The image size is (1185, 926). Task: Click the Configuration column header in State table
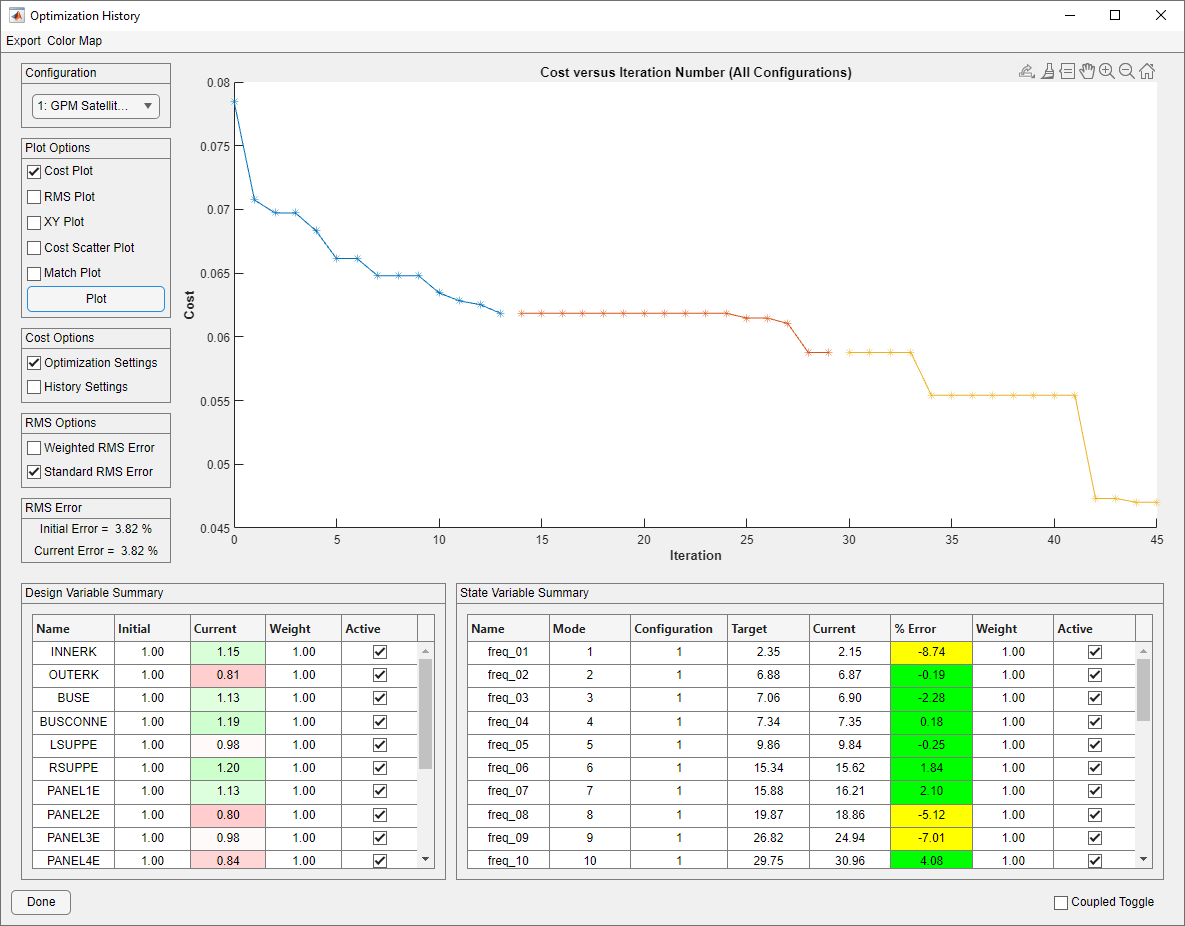(x=679, y=629)
